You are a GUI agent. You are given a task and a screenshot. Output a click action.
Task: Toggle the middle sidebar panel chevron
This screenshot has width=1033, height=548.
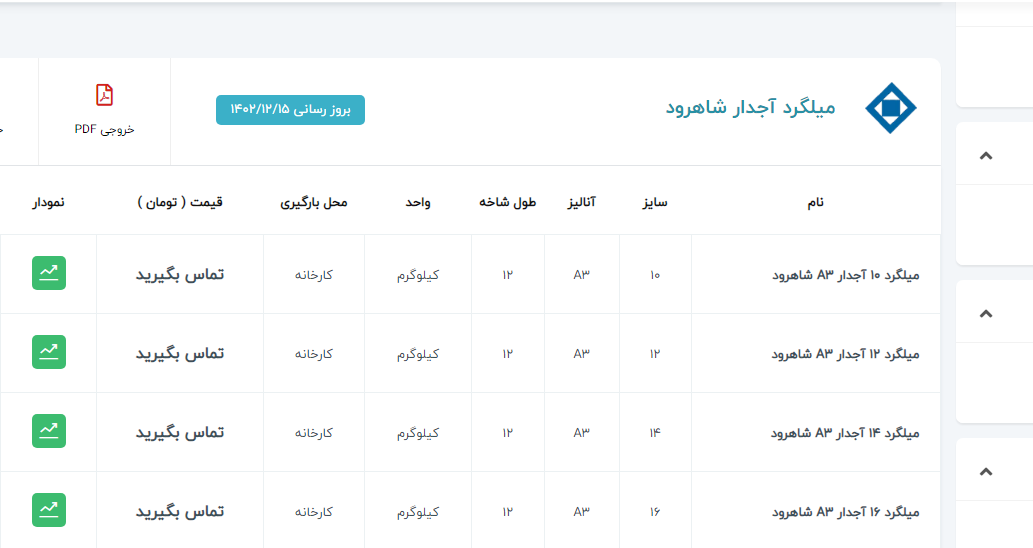(x=986, y=313)
